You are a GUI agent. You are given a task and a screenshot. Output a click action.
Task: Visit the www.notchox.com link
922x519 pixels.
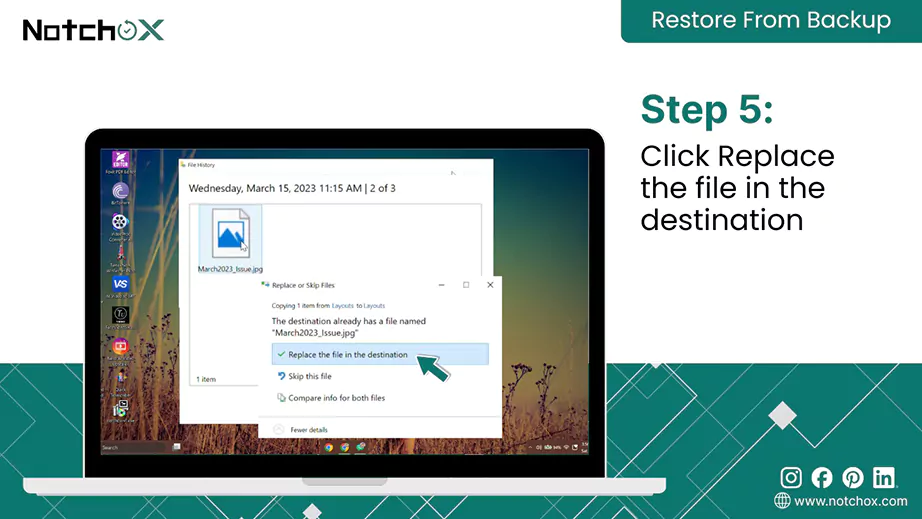click(x=851, y=501)
